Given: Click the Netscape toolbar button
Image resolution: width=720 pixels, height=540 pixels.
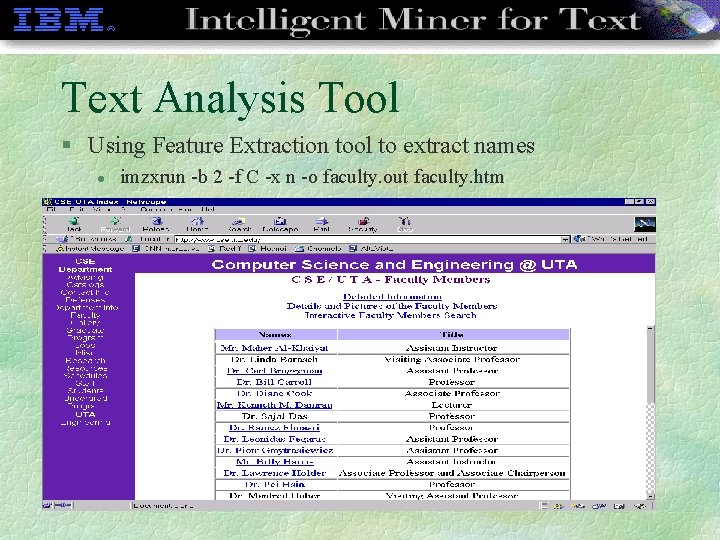Looking at the screenshot, I should [x=280, y=225].
